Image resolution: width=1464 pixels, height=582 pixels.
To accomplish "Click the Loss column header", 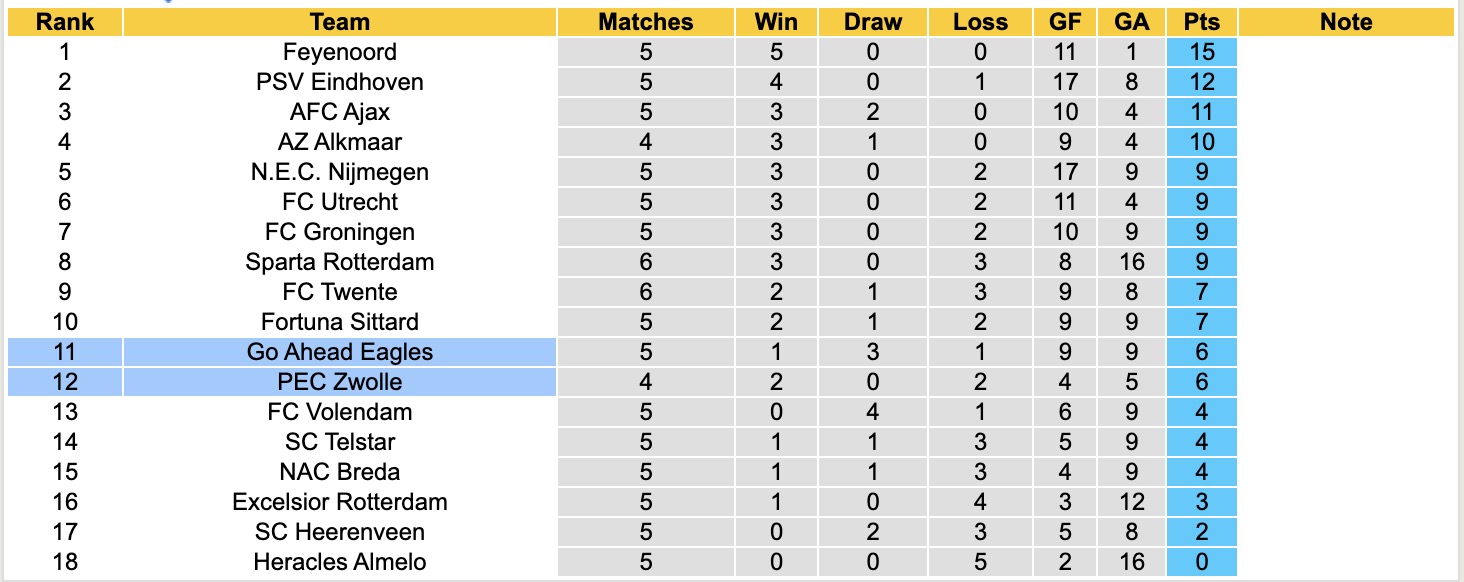I will coord(980,22).
